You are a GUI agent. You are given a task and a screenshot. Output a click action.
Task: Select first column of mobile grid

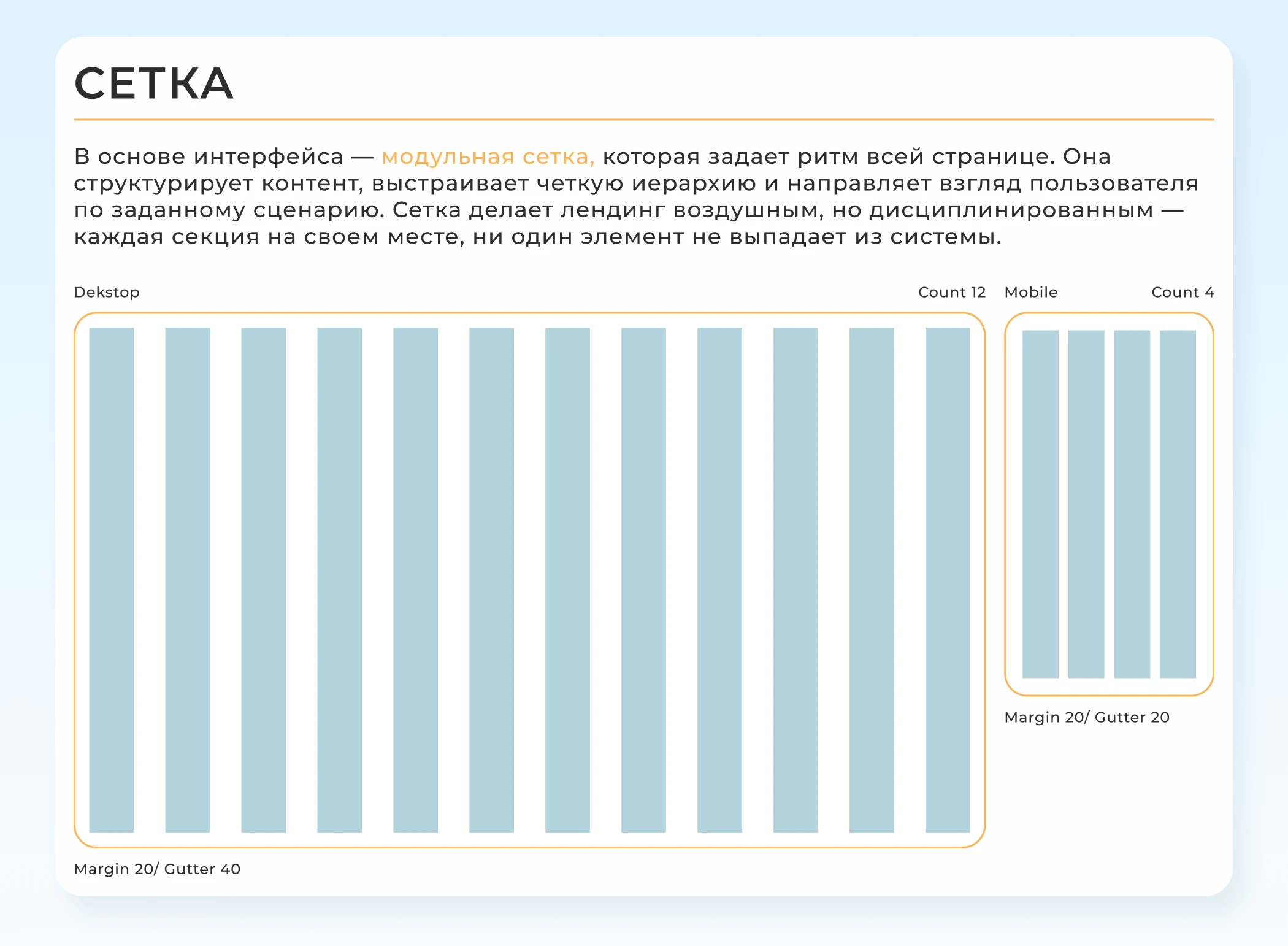1040,504
